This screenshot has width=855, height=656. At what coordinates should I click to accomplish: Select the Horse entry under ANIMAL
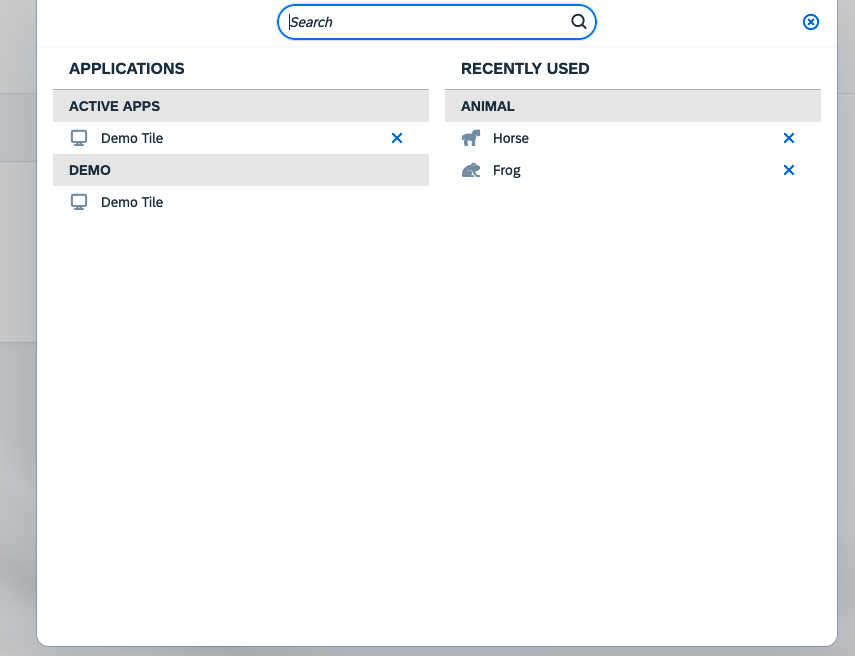coord(512,138)
